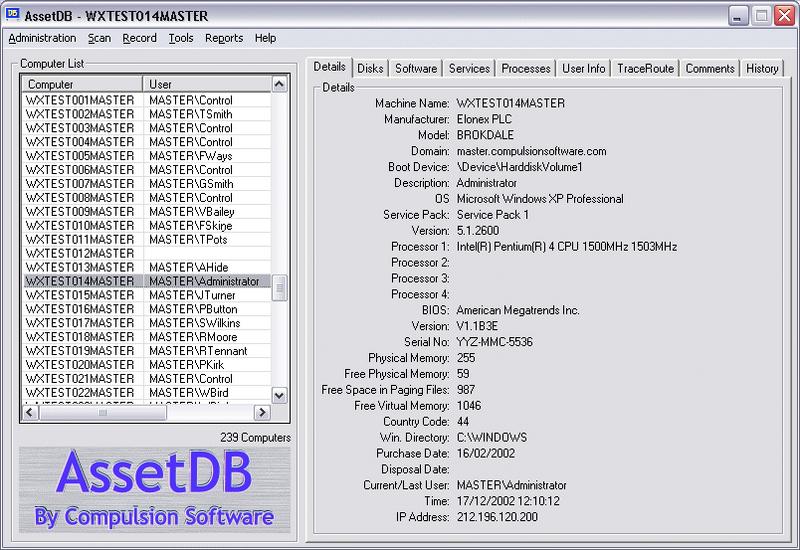Select computer WXTEST015MASTER

(x=80, y=295)
